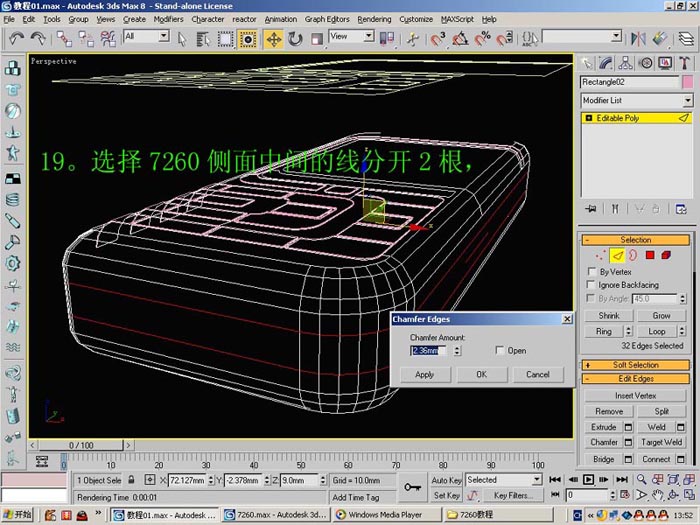Image resolution: width=700 pixels, height=525 pixels.
Task: Adjust the Chamfer Amount spinner arrows
Action: pyautogui.click(x=457, y=351)
